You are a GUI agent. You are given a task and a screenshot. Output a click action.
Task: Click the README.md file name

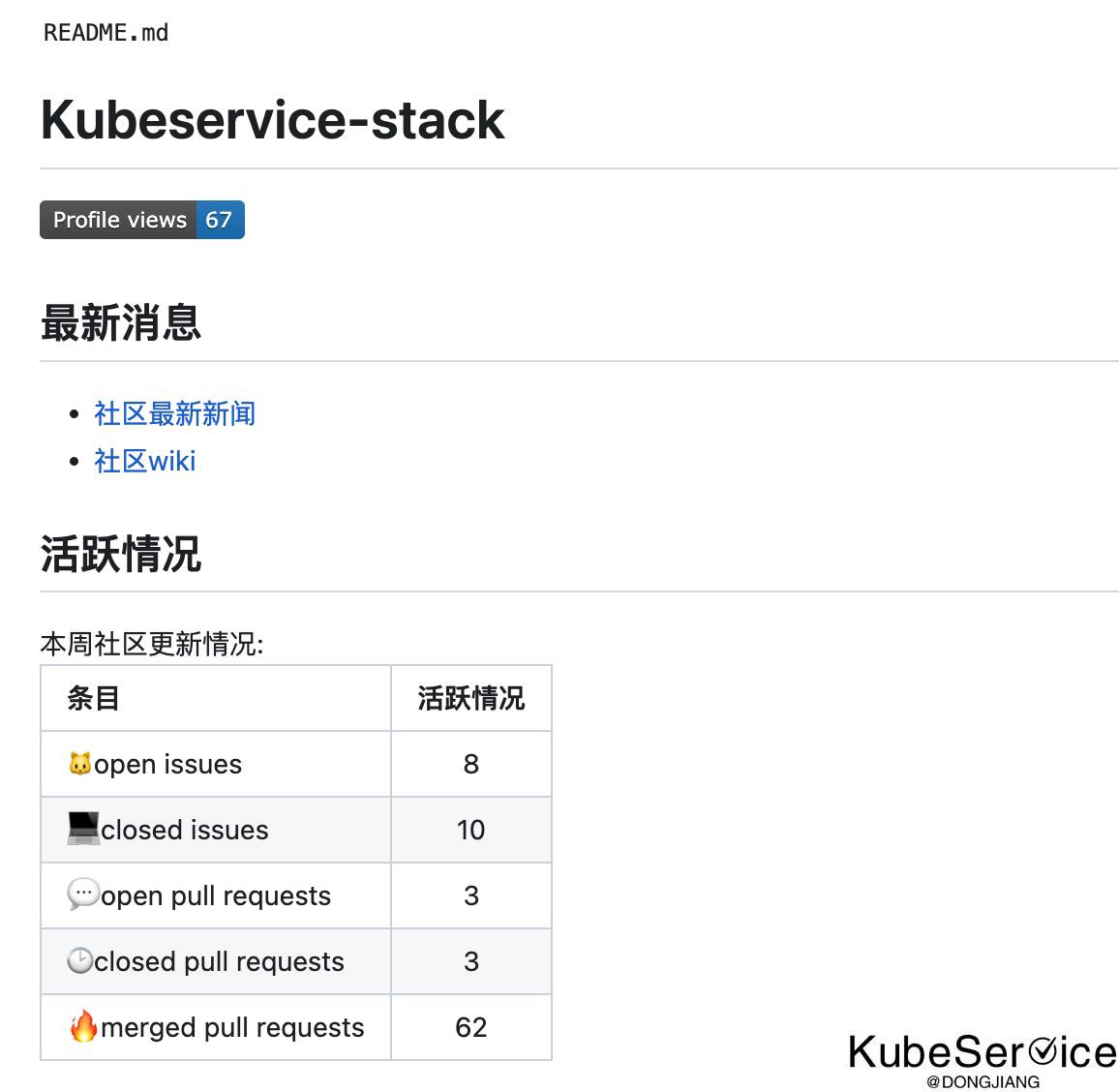pos(106,33)
